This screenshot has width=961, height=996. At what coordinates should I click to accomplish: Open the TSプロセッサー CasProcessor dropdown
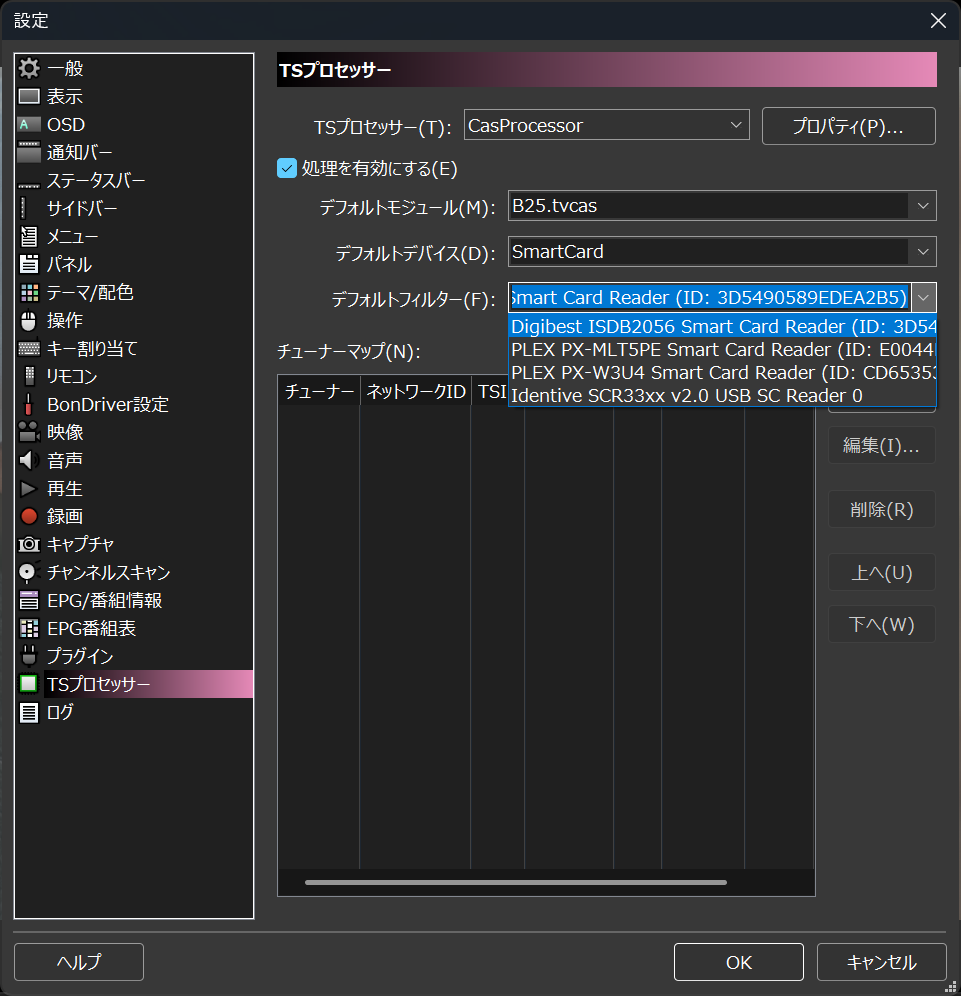click(x=607, y=125)
